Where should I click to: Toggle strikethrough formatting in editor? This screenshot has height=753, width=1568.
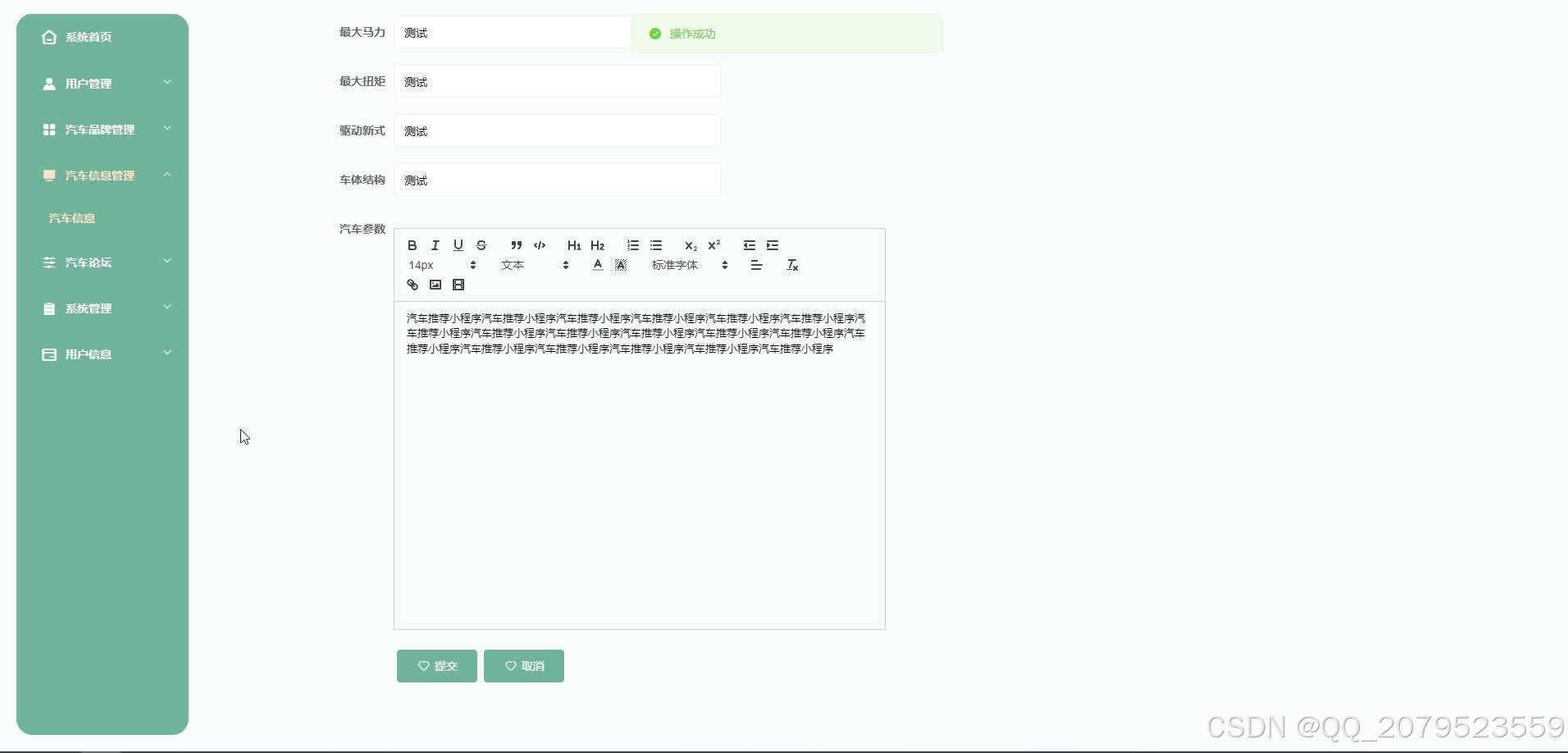point(481,245)
